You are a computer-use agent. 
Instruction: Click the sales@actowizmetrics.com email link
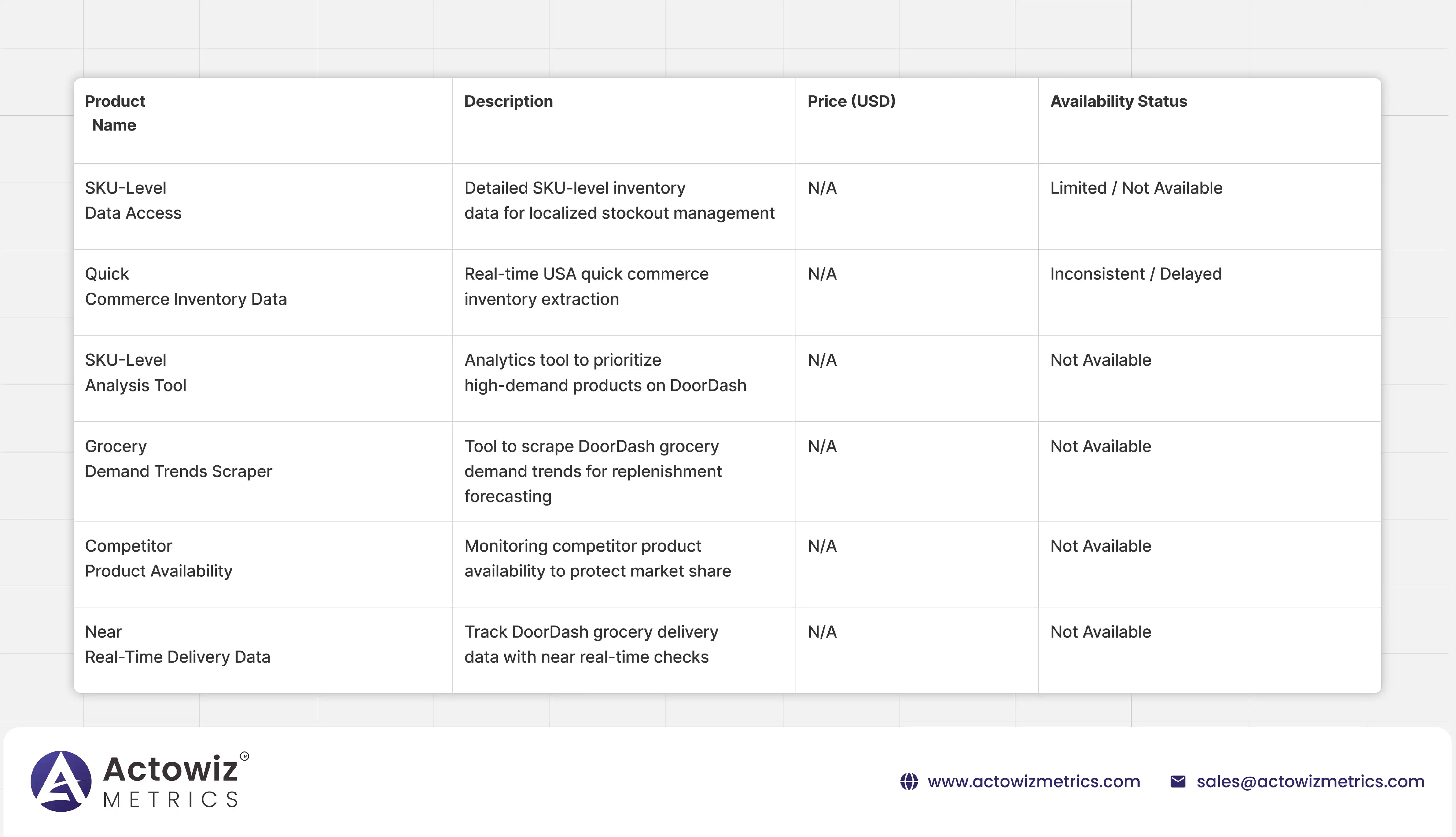pyautogui.click(x=1311, y=782)
